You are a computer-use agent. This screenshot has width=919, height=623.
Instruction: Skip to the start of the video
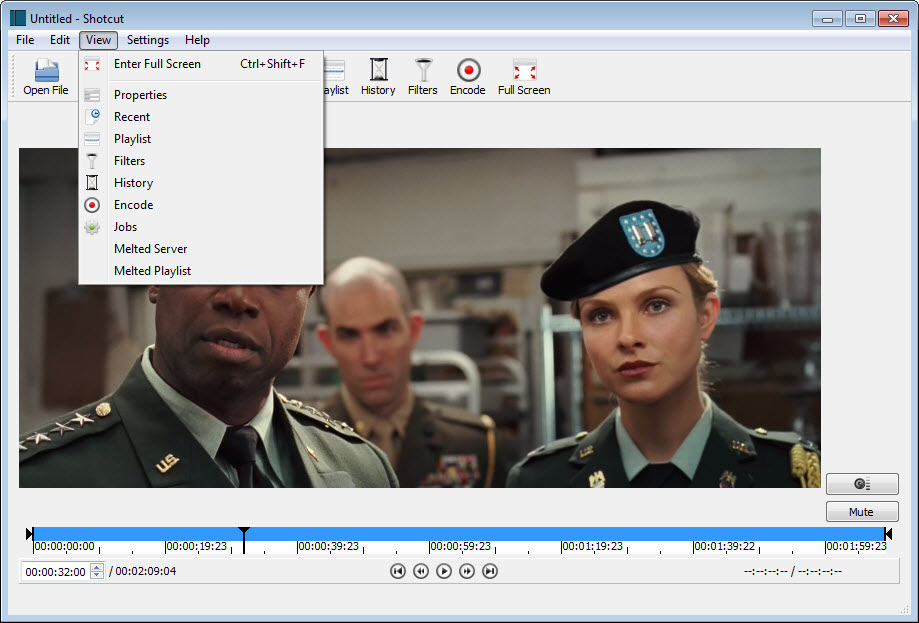coord(397,571)
